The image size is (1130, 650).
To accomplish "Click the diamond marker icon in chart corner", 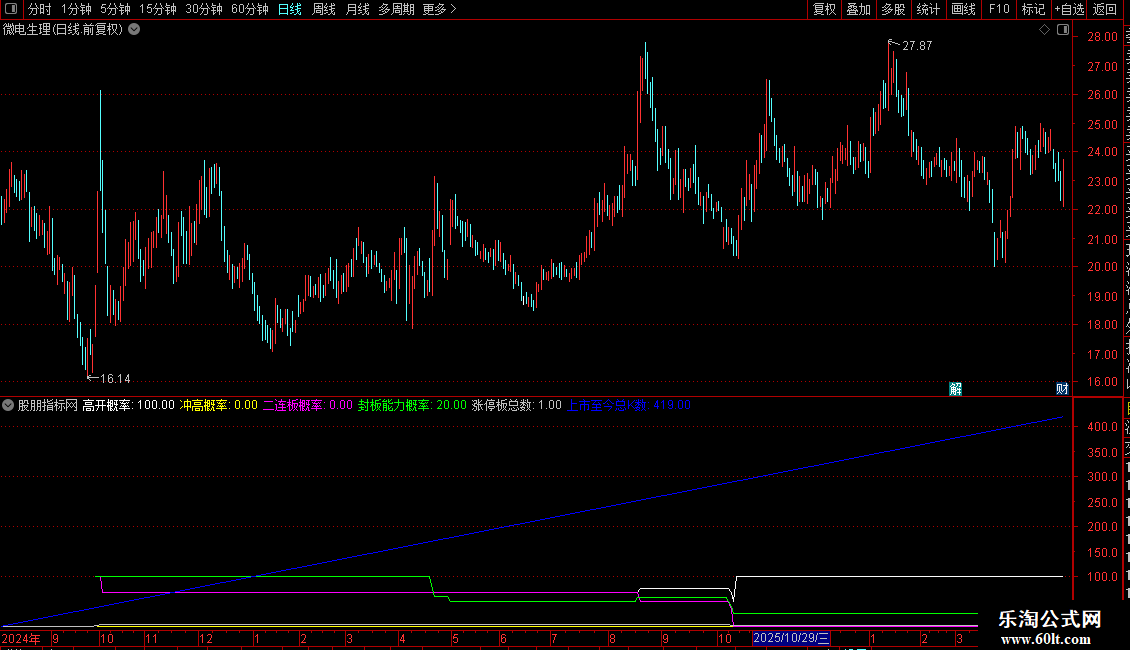I will [x=1044, y=30].
